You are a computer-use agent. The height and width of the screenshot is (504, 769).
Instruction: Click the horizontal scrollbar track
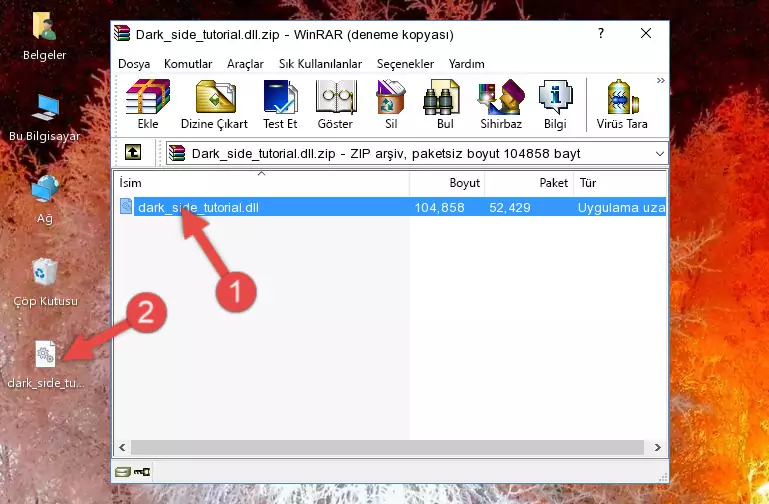coord(387,447)
